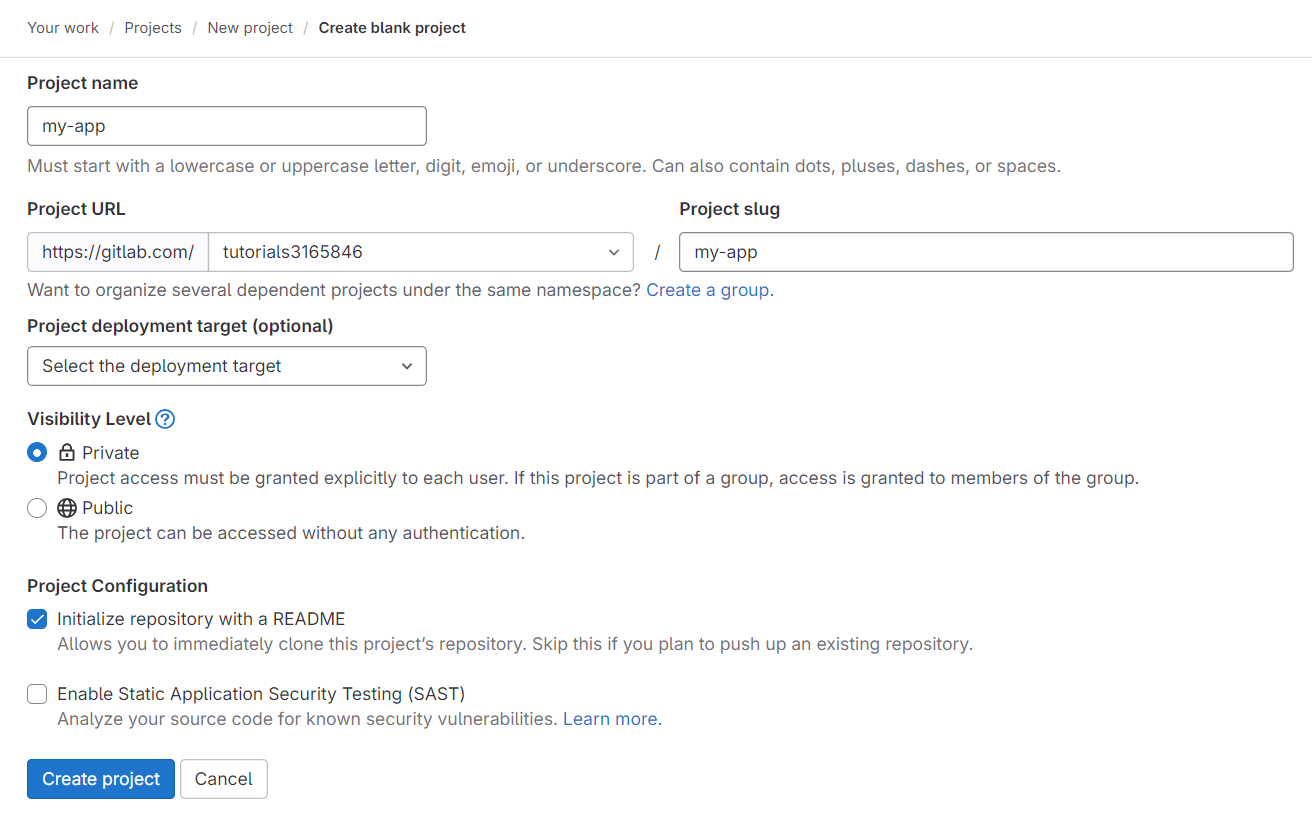The image size is (1312, 816).
Task: Click the Create a group link
Action: click(x=707, y=290)
